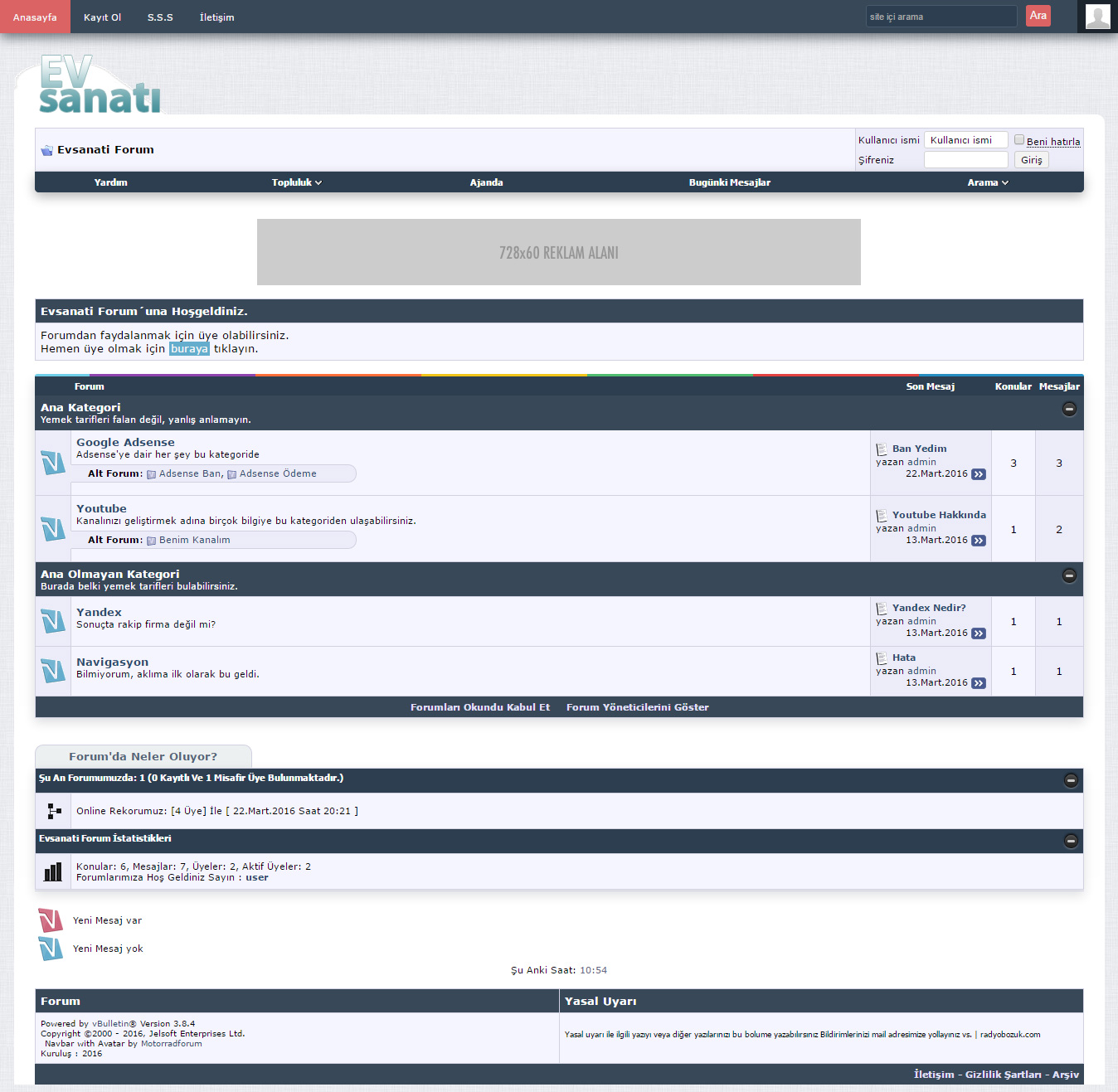Go to last post arrow for Yandex Nedir
The width and height of the screenshot is (1118, 1092).
(979, 633)
